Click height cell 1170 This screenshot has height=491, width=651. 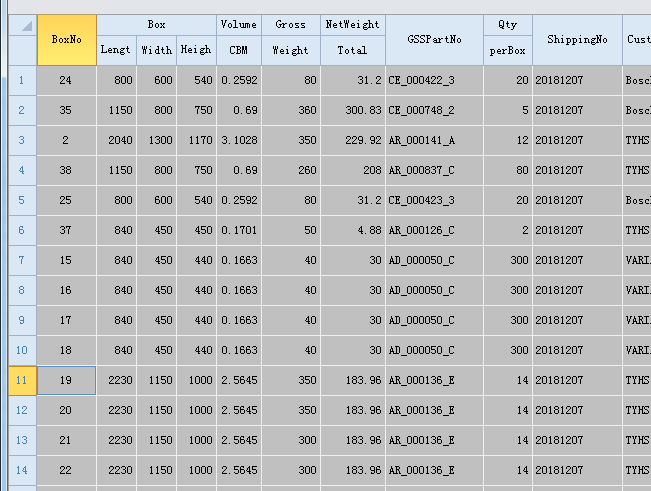point(196,140)
